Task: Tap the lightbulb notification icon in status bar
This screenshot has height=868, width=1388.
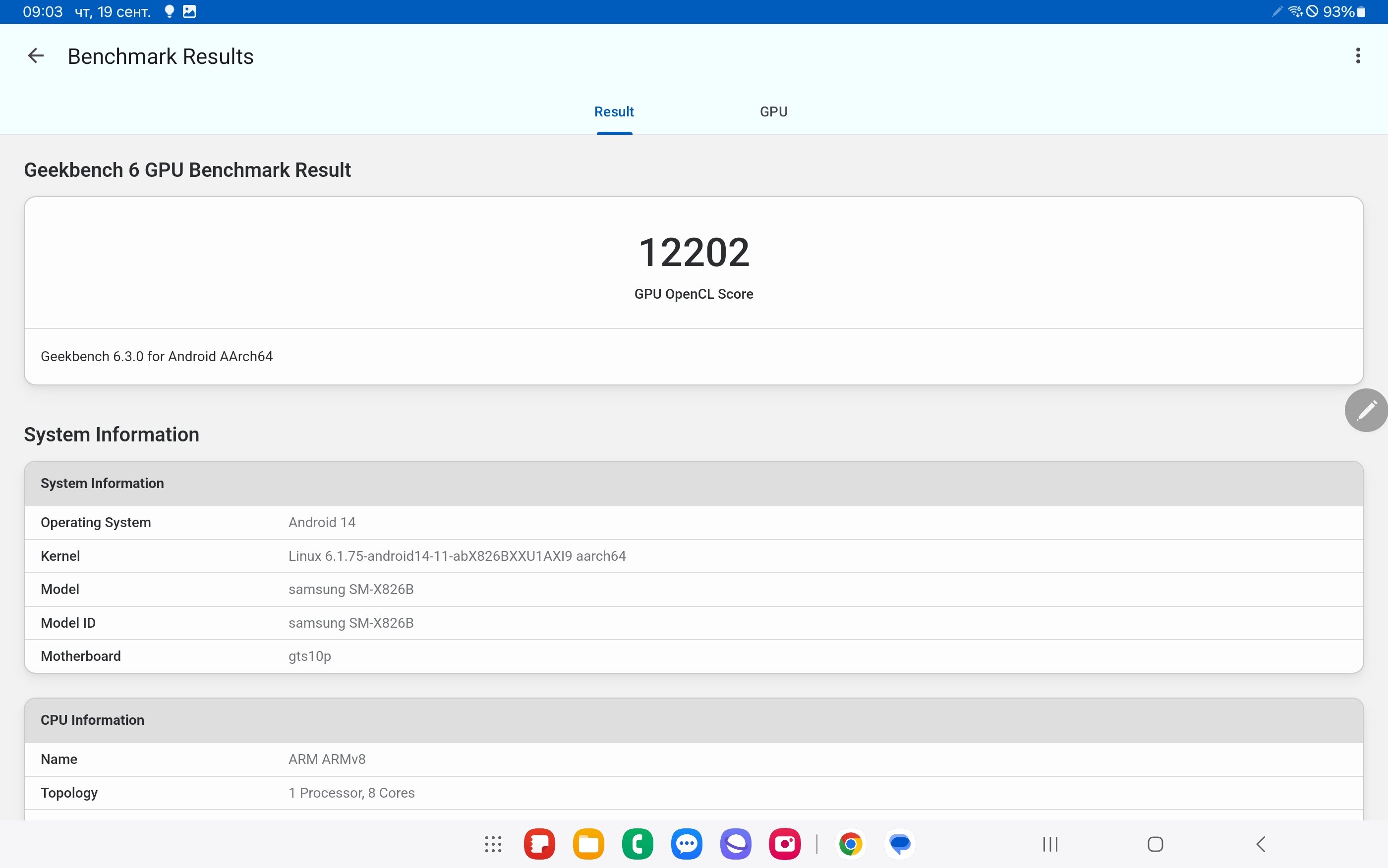Action: (169, 11)
